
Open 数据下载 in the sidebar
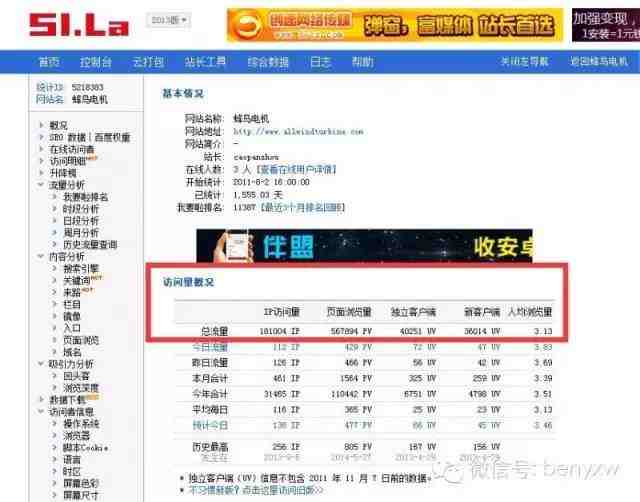[x=68, y=400]
